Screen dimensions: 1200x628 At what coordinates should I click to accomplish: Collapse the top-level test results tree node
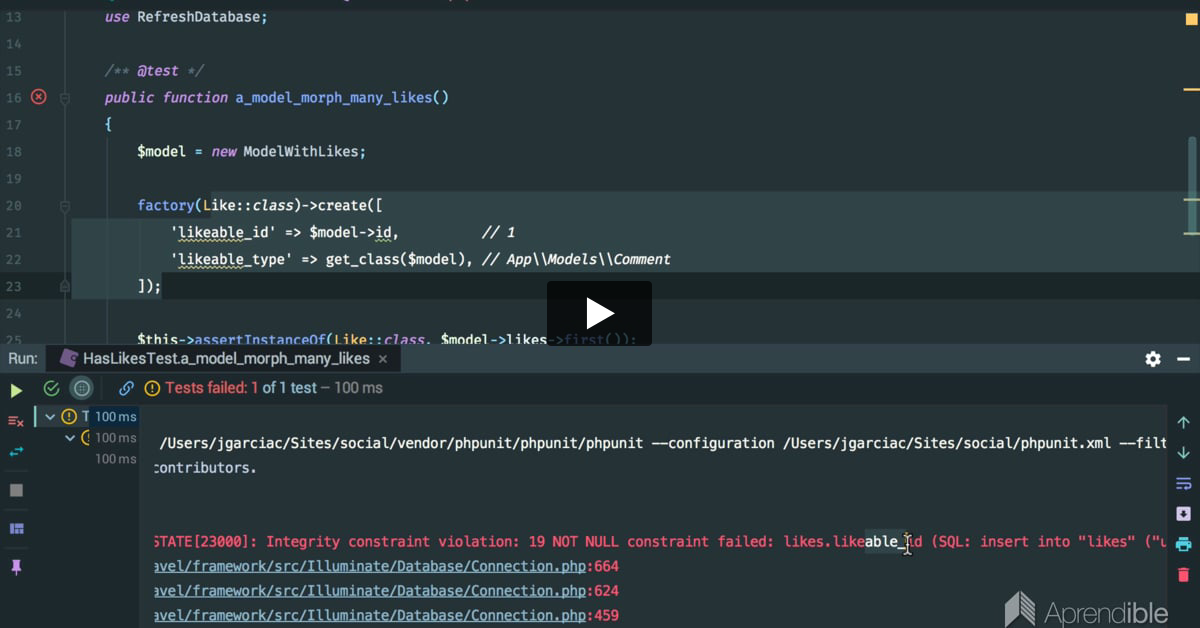[x=50, y=416]
